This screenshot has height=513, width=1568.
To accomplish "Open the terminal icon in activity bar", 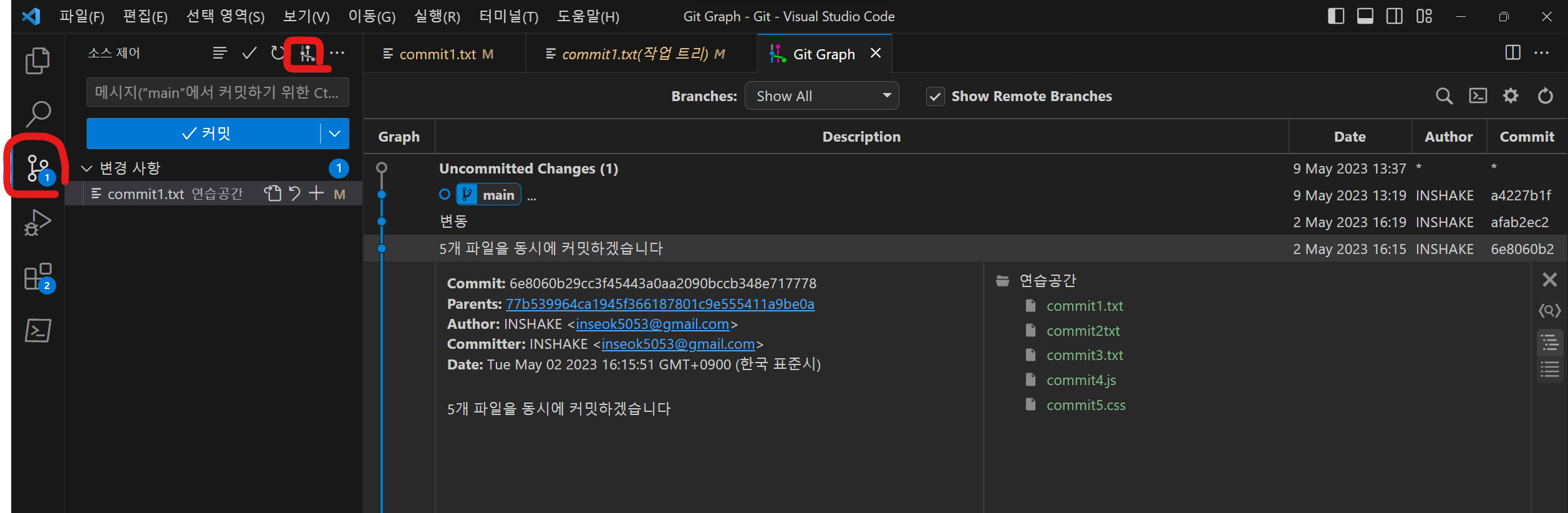I will point(37,330).
